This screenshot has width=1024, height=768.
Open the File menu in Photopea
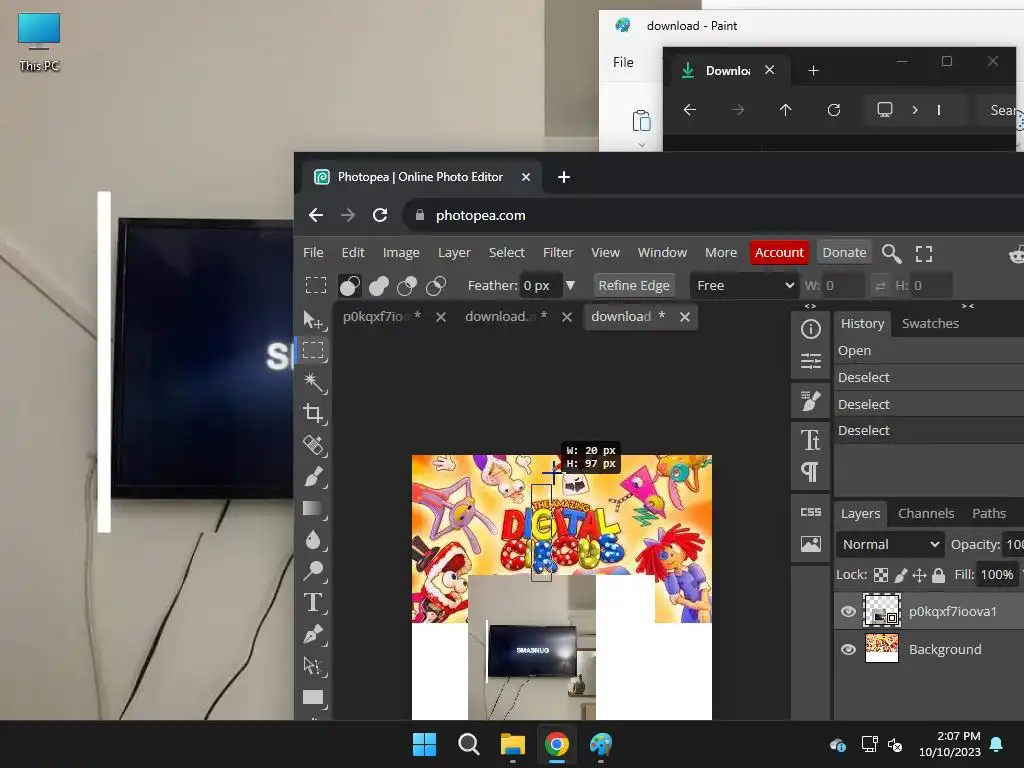313,253
